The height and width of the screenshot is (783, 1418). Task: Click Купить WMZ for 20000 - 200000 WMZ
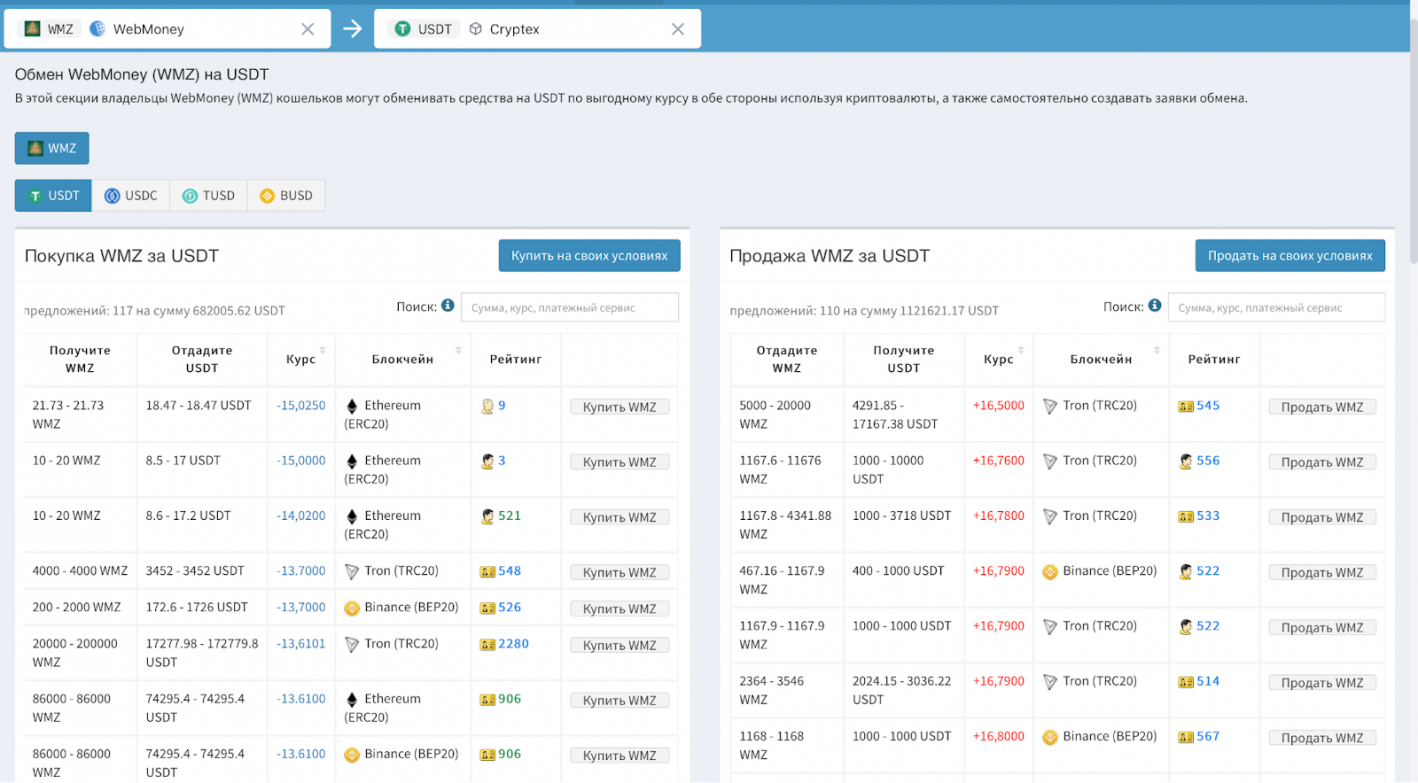click(x=620, y=645)
